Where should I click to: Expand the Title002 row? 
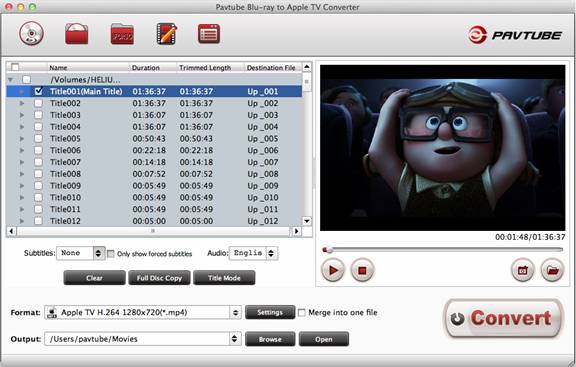[x=22, y=103]
